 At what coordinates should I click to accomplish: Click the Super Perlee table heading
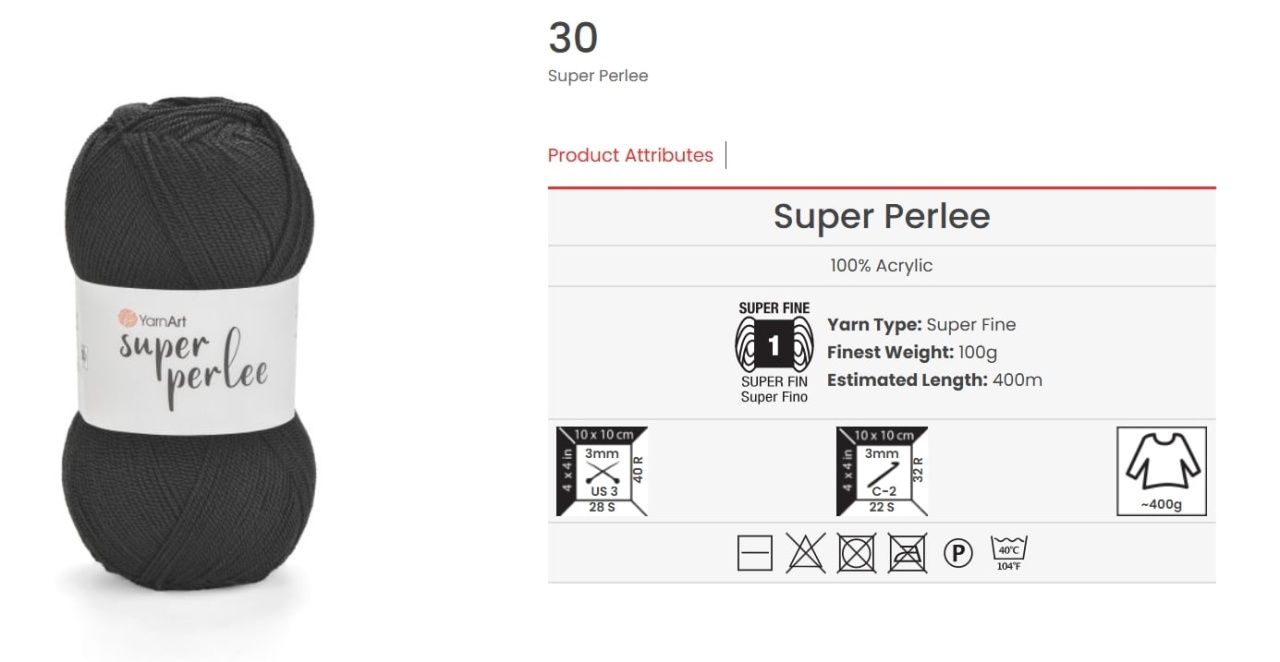881,216
